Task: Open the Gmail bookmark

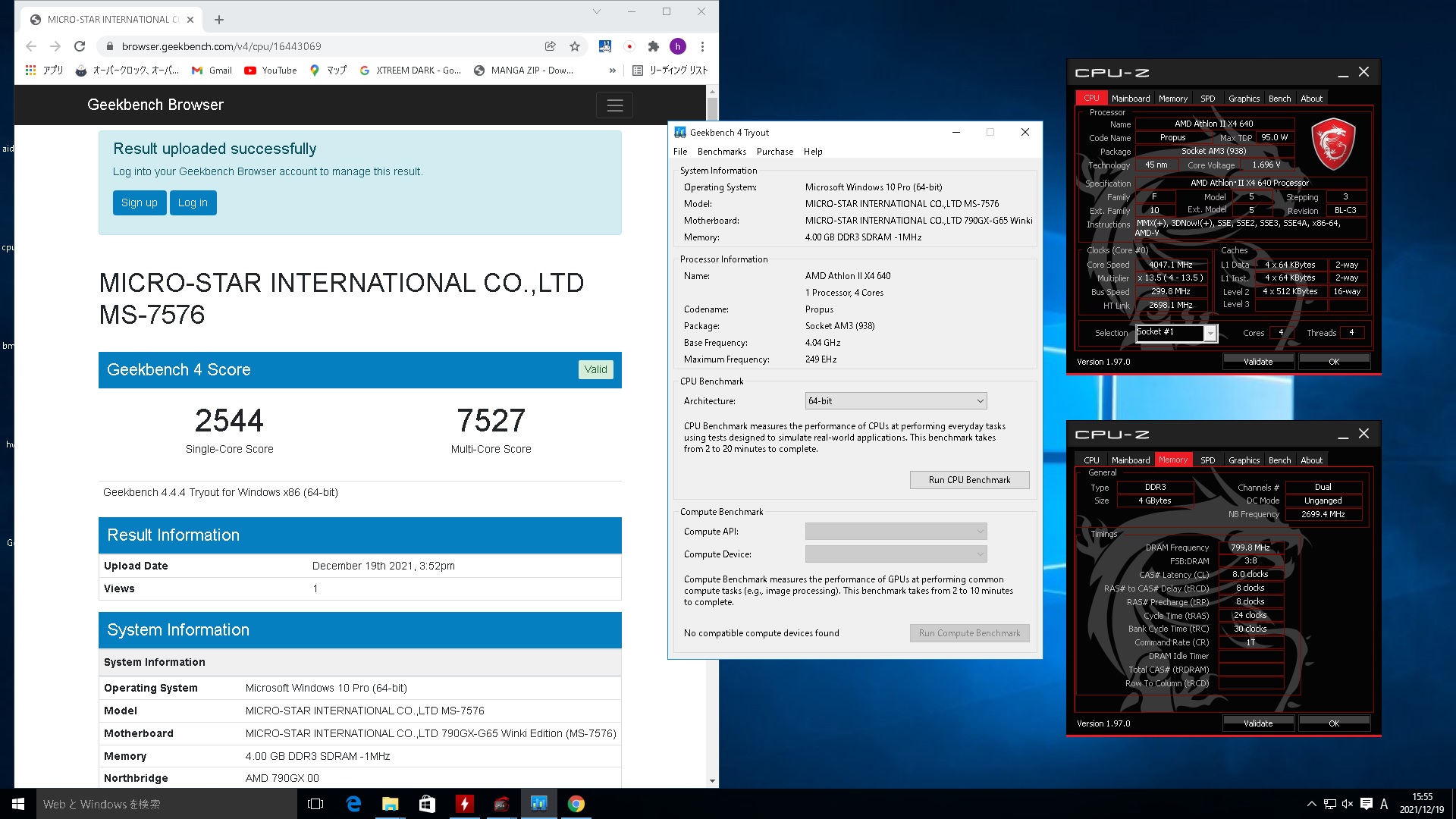Action: (x=212, y=70)
